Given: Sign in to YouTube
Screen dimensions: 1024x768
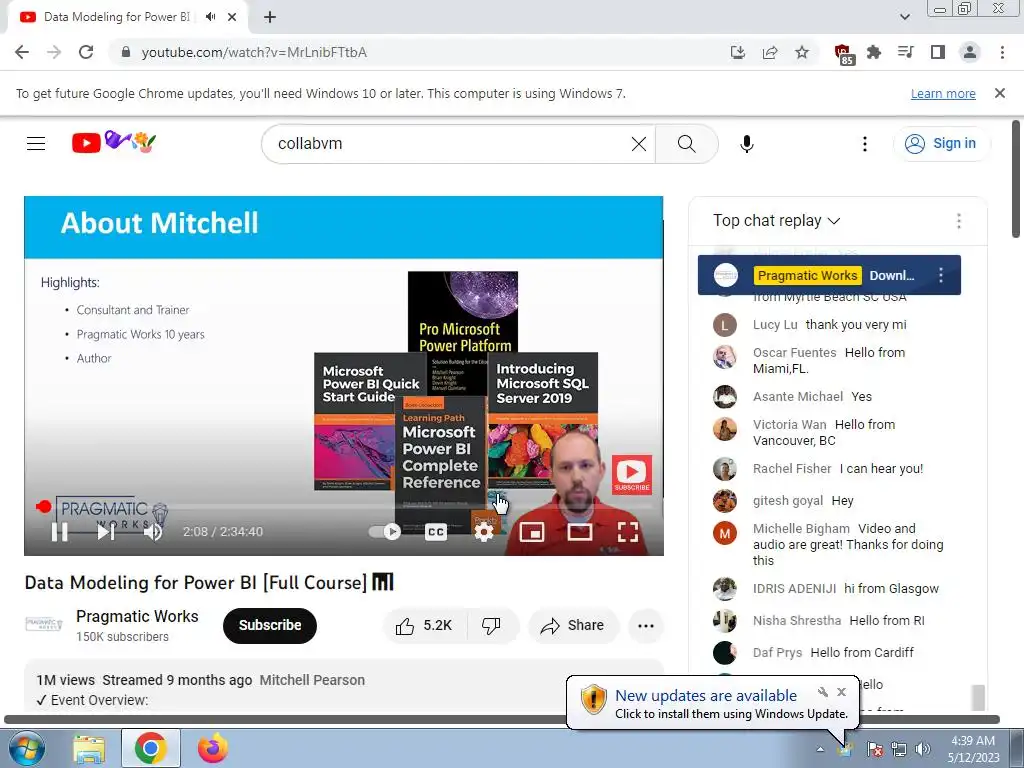Looking at the screenshot, I should click(941, 144).
